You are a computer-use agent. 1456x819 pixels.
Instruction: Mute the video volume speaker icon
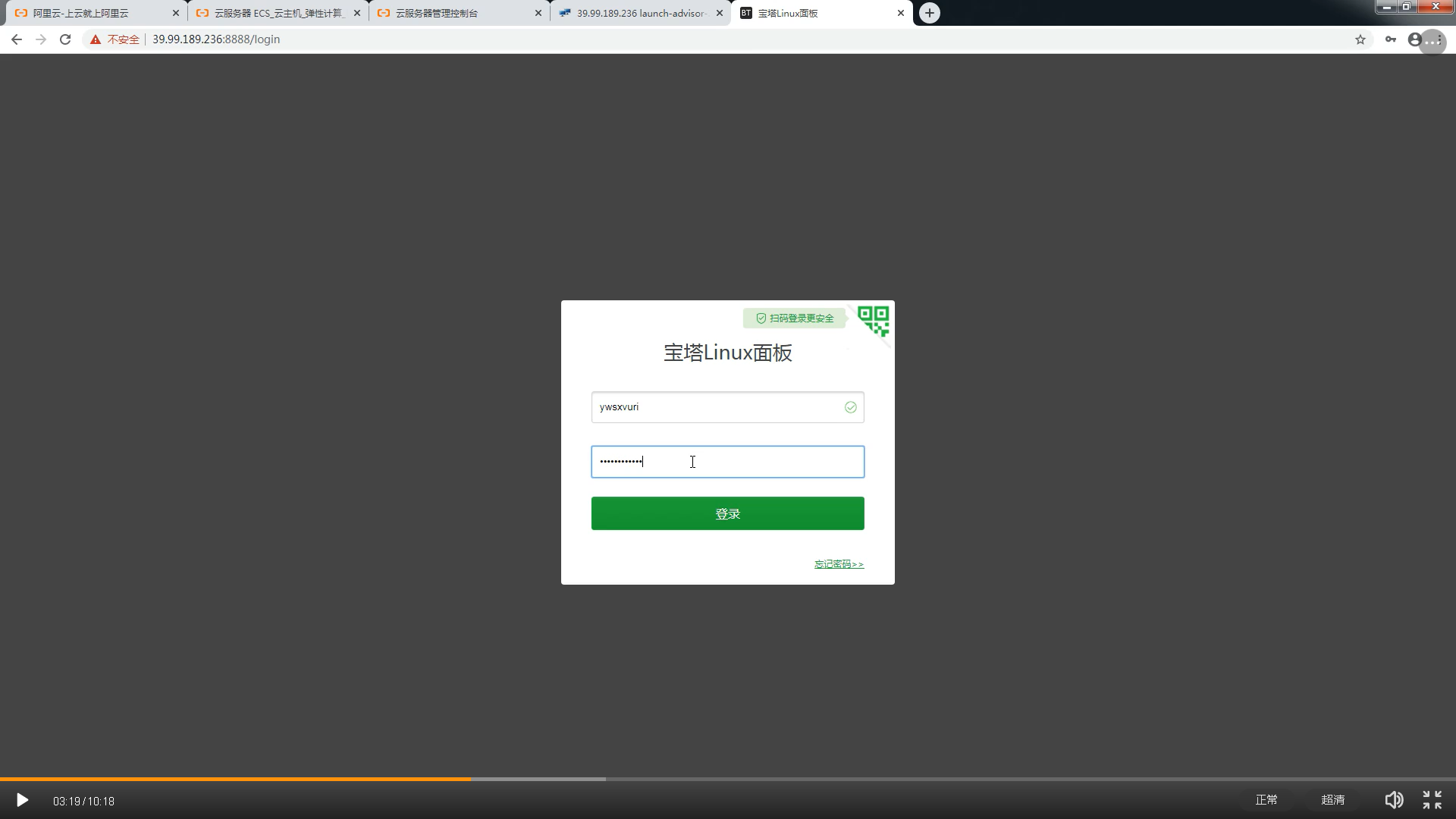click(x=1394, y=800)
